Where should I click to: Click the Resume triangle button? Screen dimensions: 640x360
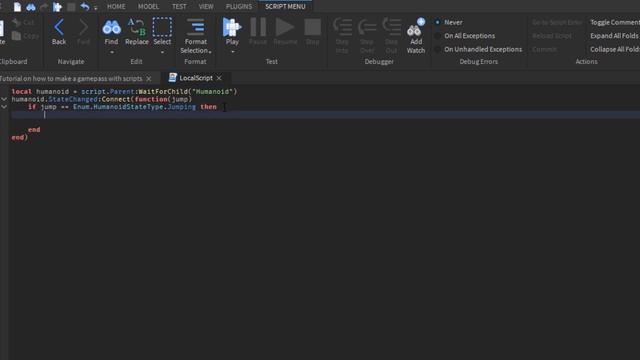click(x=285, y=27)
